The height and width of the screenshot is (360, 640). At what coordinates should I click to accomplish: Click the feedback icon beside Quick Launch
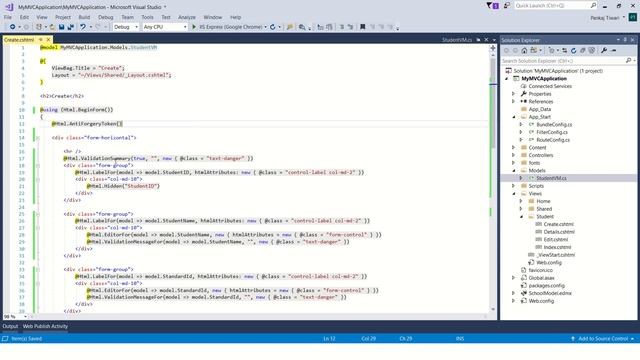click(507, 6)
